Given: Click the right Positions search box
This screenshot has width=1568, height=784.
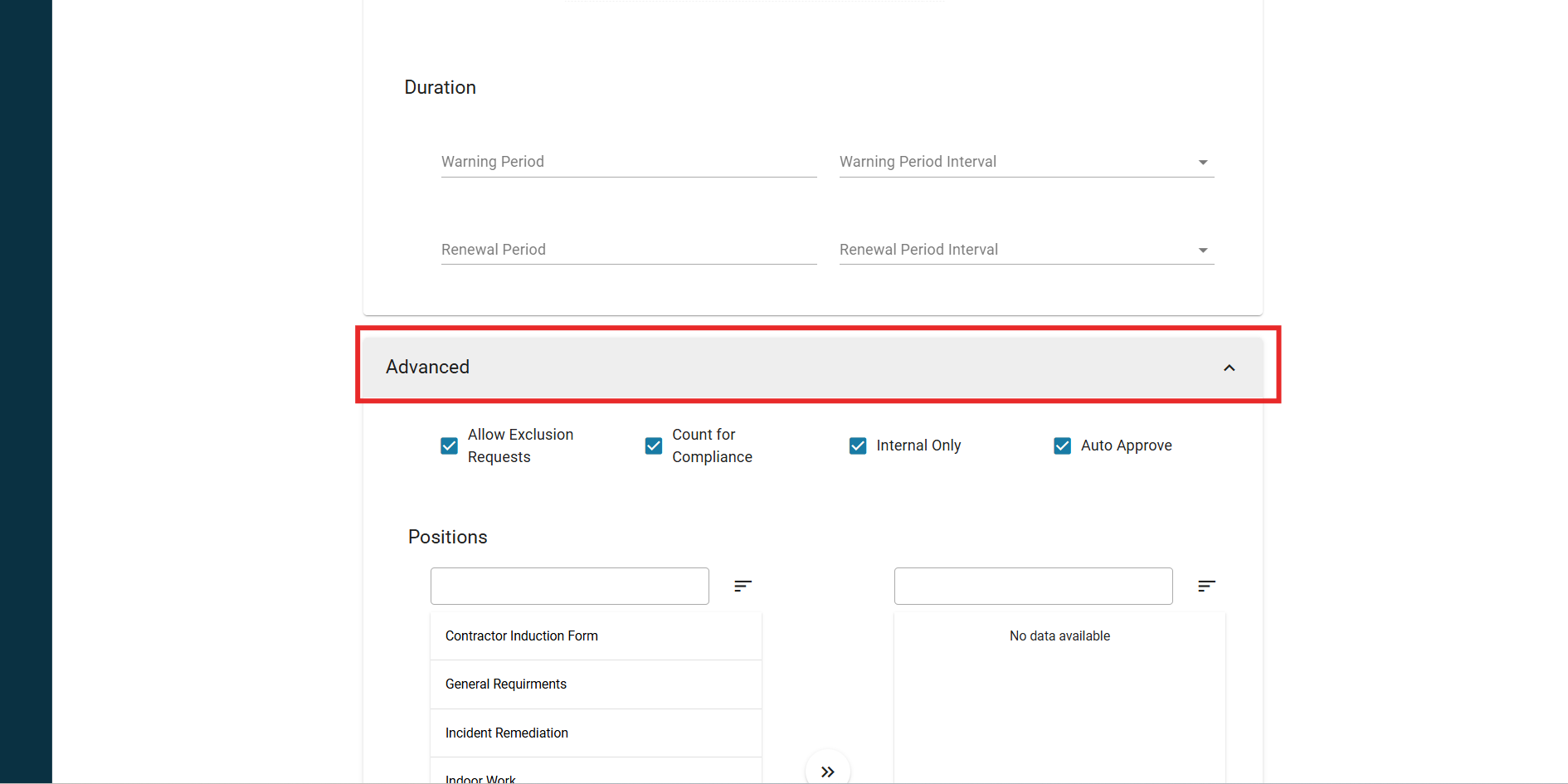Looking at the screenshot, I should click(x=1033, y=587).
